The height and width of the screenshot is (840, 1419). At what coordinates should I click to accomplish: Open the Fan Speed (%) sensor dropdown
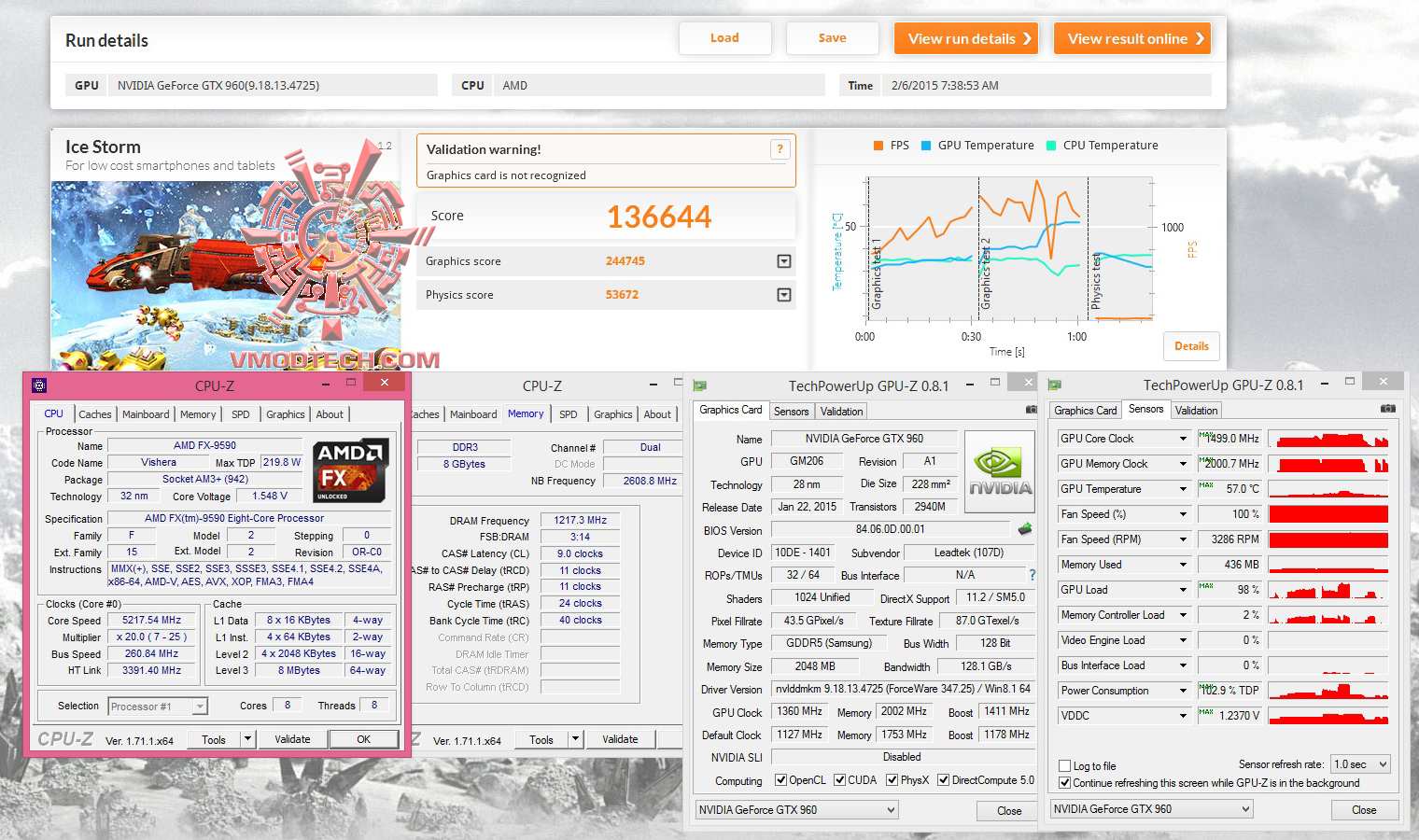point(1183,514)
